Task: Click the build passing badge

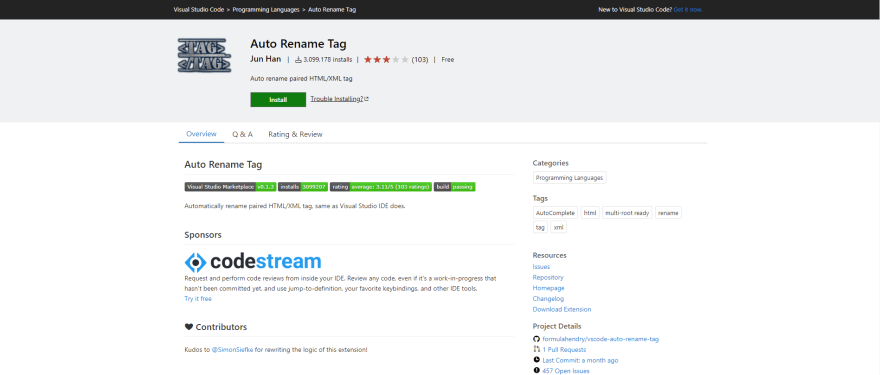Action: 455,187
